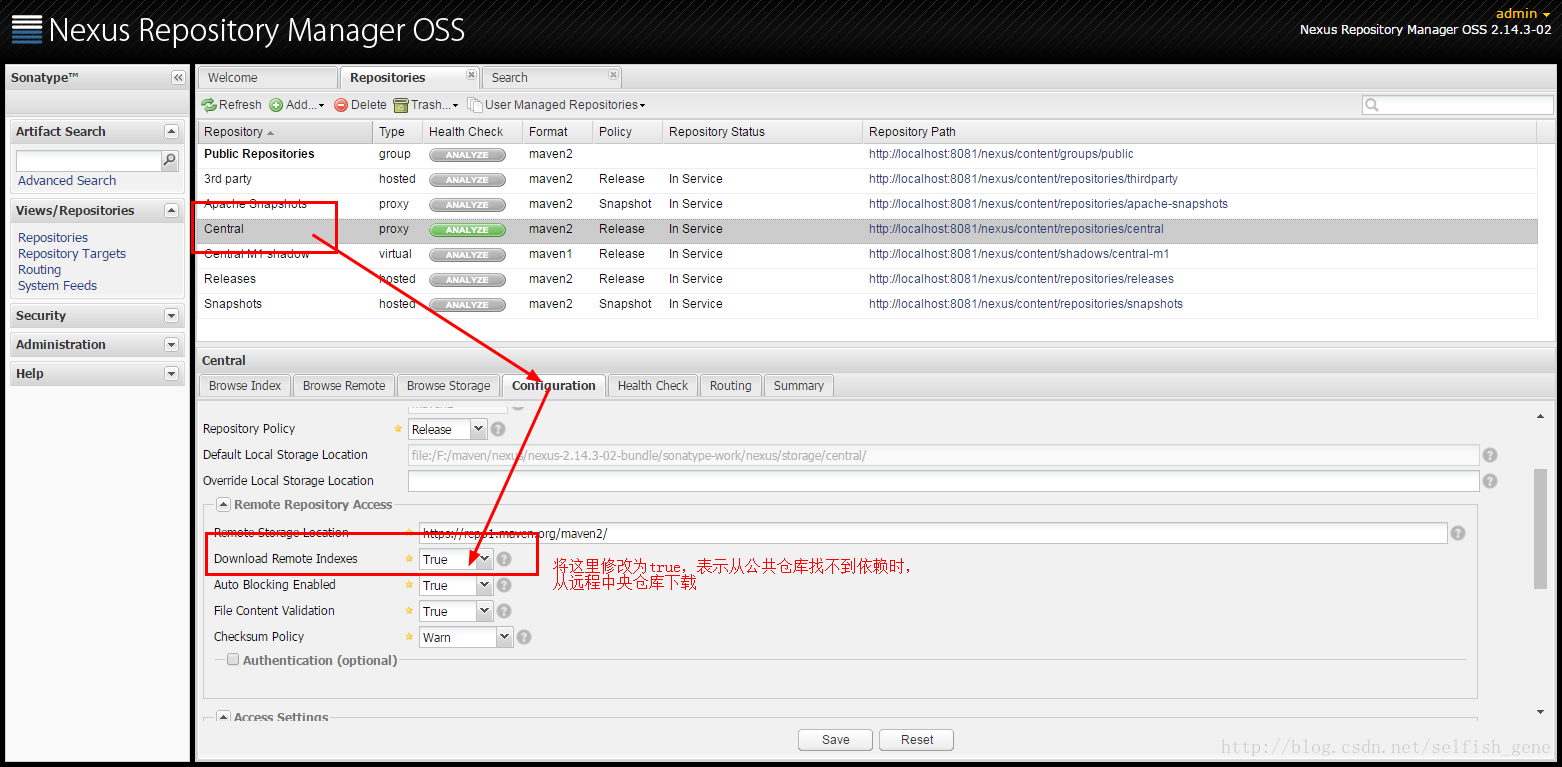
Task: Click the Save button
Action: pyautogui.click(x=836, y=740)
